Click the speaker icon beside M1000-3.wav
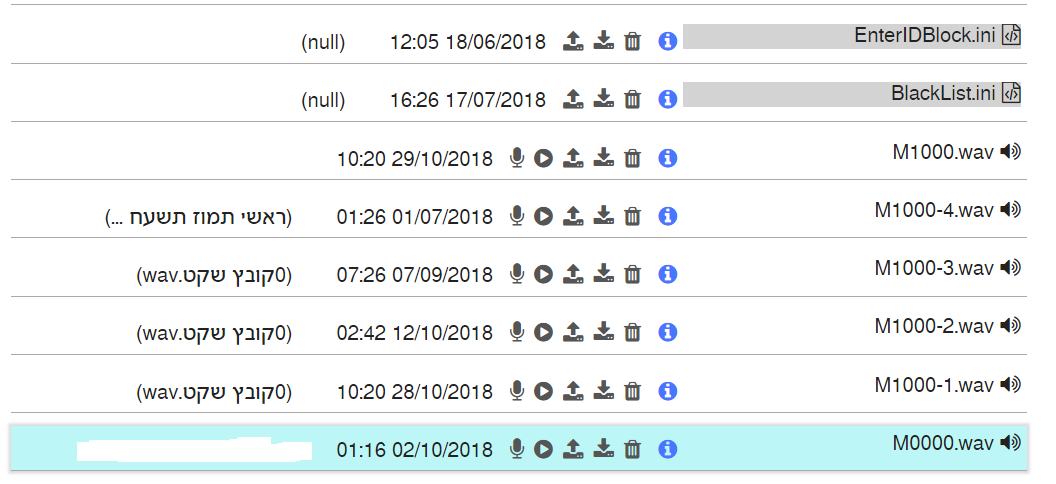The width and height of the screenshot is (1056, 484). (x=1010, y=268)
